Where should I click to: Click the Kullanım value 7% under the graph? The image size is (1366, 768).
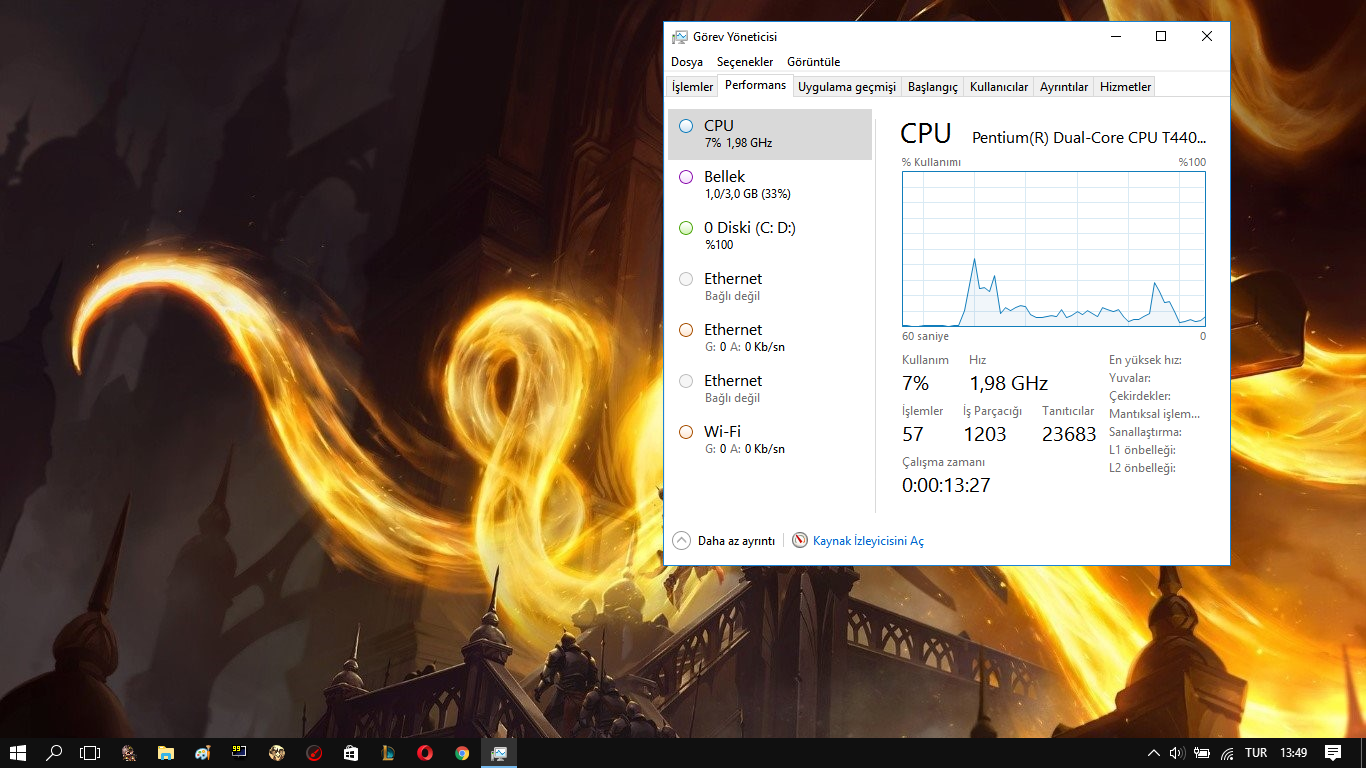[915, 383]
